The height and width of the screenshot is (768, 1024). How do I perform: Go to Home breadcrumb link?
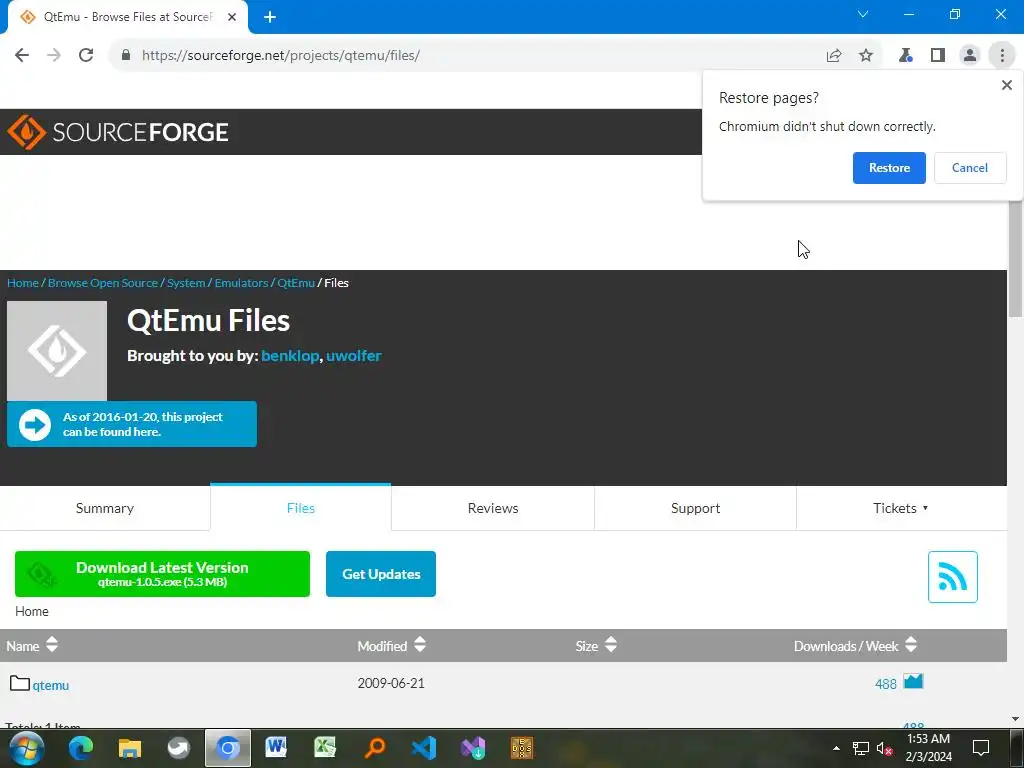pyautogui.click(x=23, y=283)
